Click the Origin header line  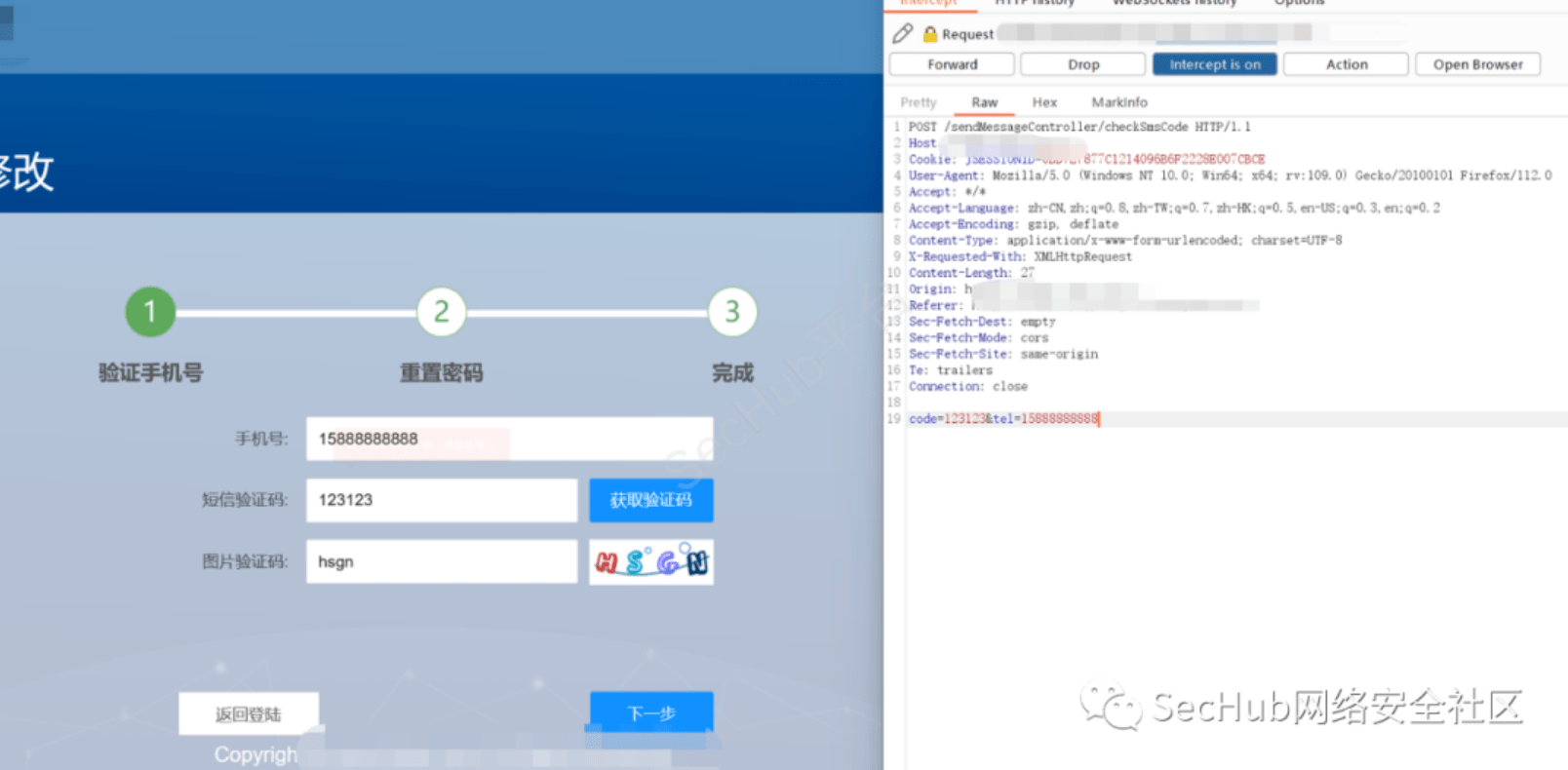point(1023,289)
